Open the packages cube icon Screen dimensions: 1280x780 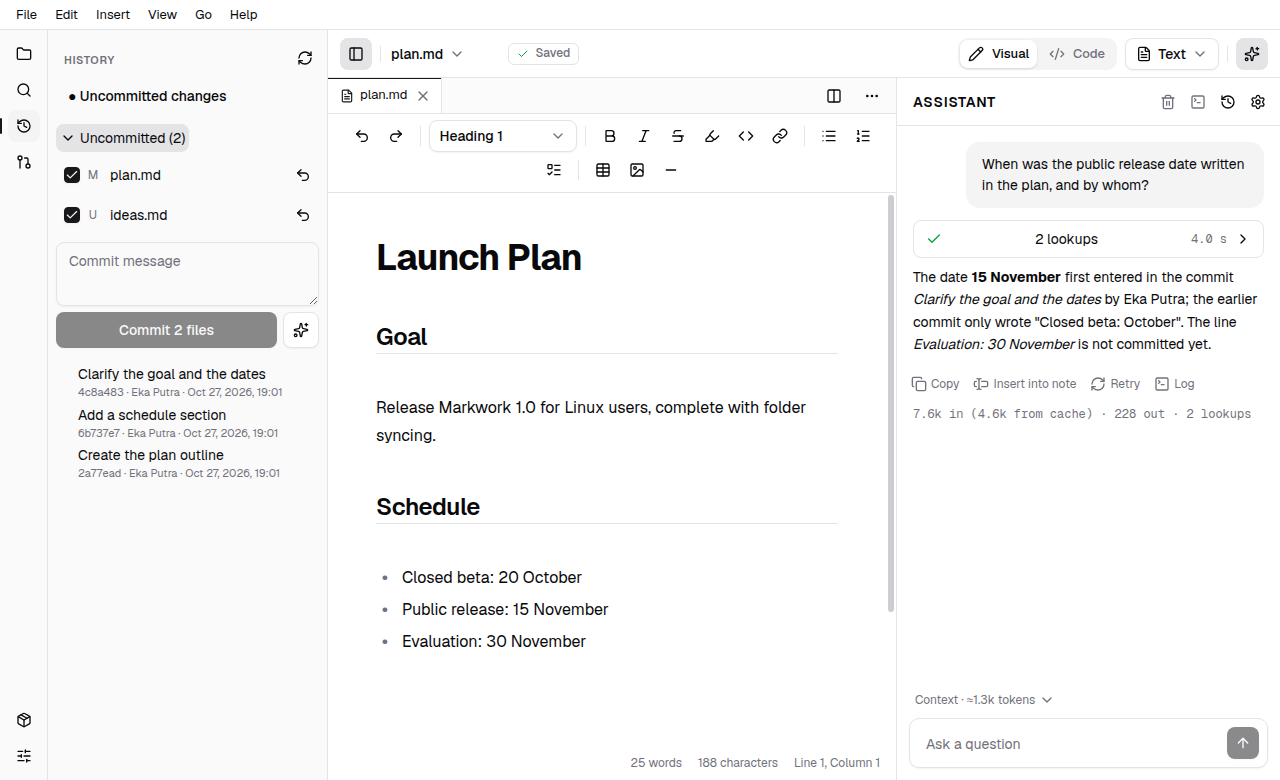tap(24, 720)
